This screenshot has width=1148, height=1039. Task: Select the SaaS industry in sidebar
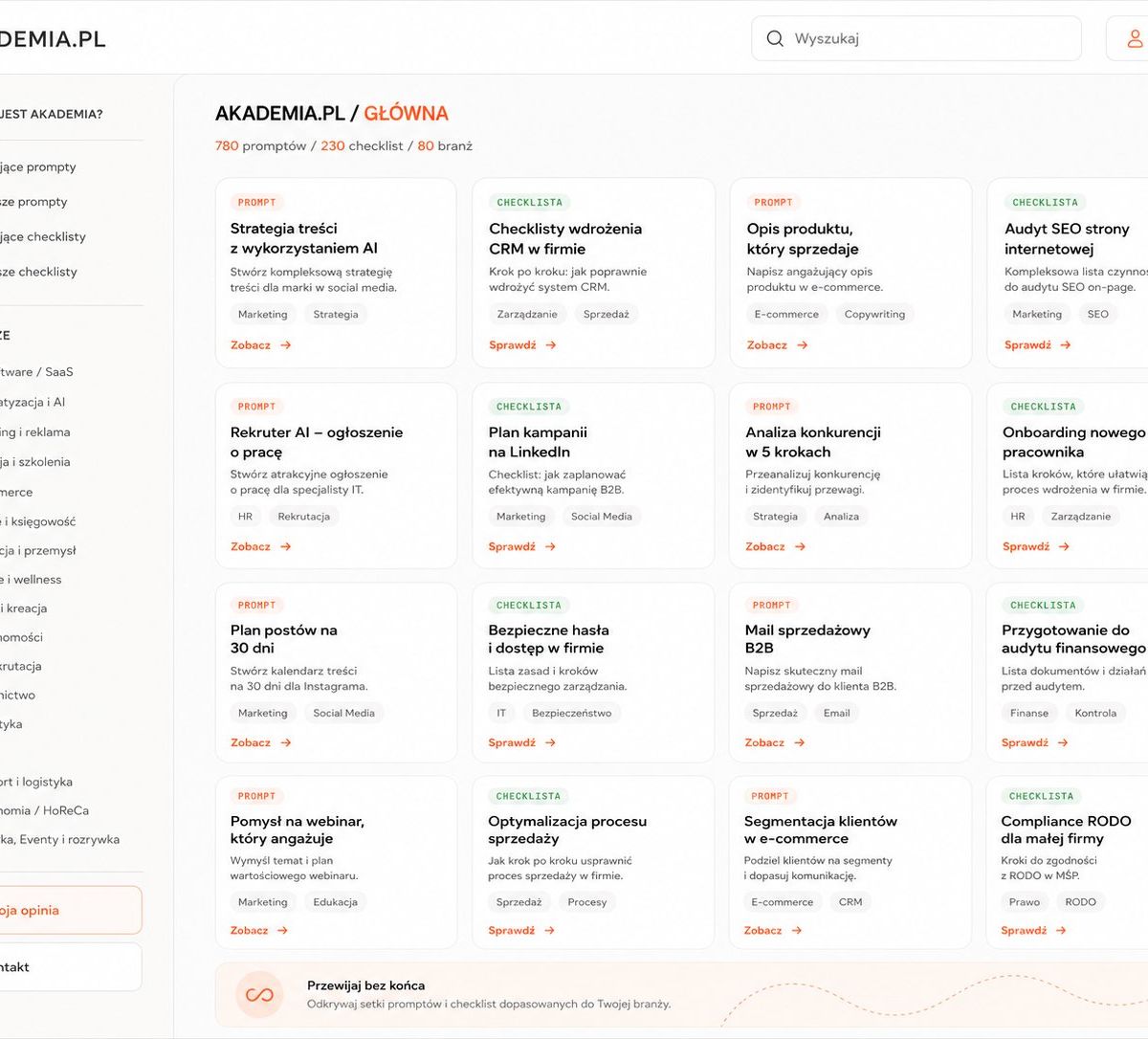[x=36, y=371]
